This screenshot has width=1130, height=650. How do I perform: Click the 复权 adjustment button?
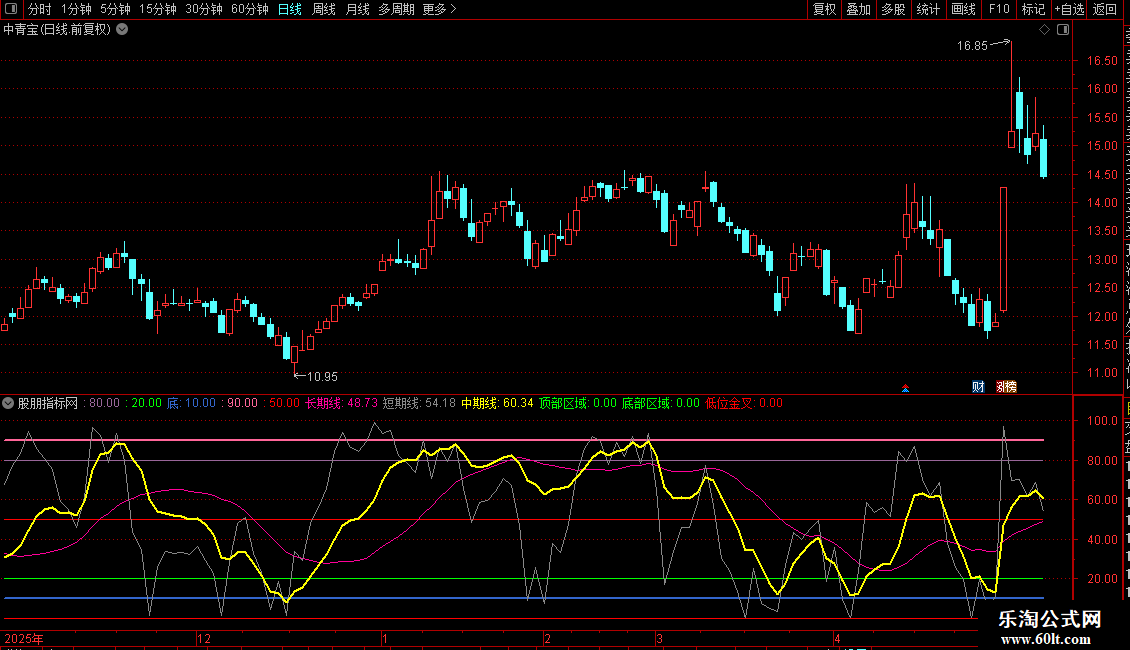pos(824,9)
